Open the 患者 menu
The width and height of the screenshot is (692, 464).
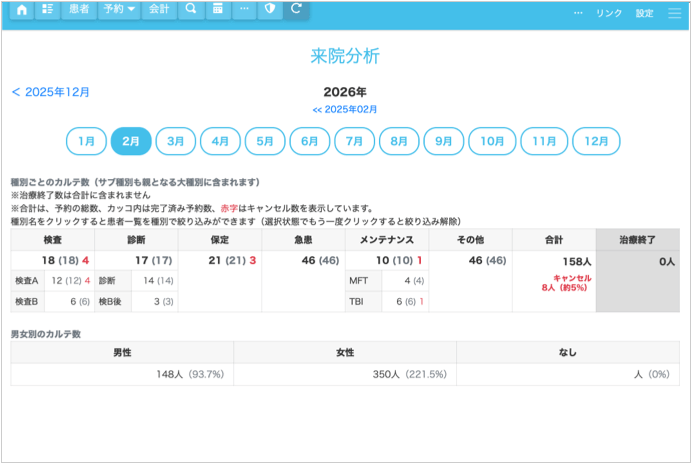(78, 10)
